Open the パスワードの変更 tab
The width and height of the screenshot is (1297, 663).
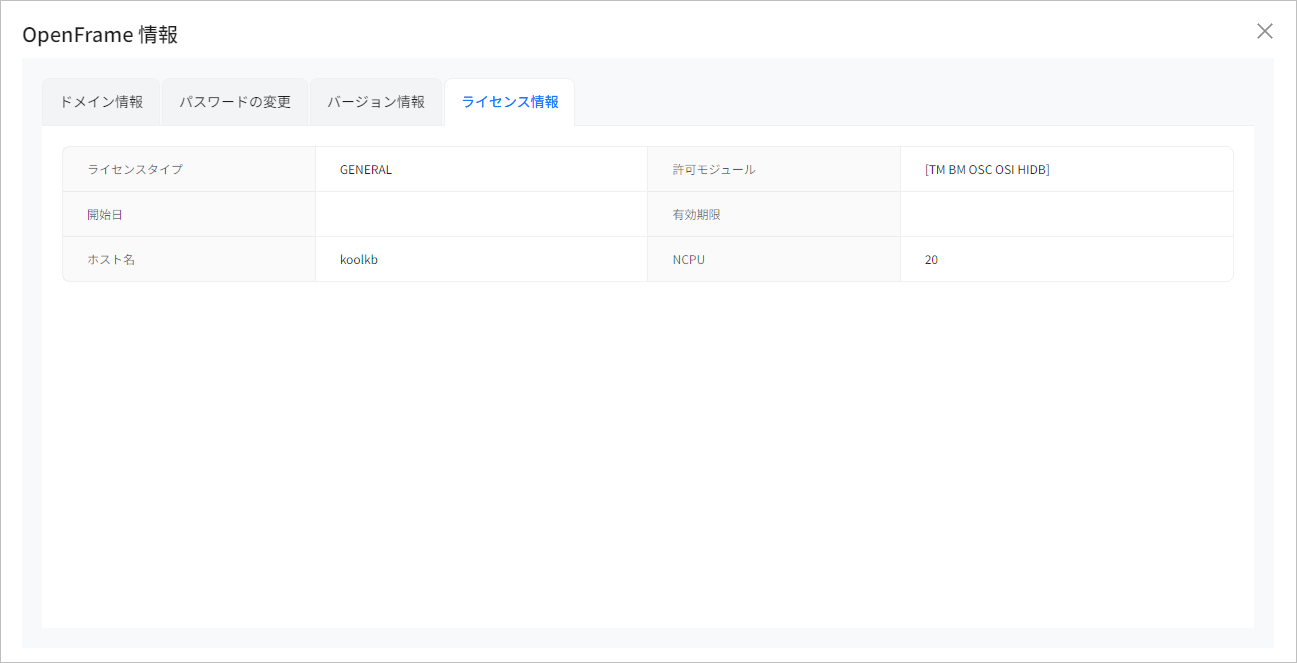pos(234,101)
